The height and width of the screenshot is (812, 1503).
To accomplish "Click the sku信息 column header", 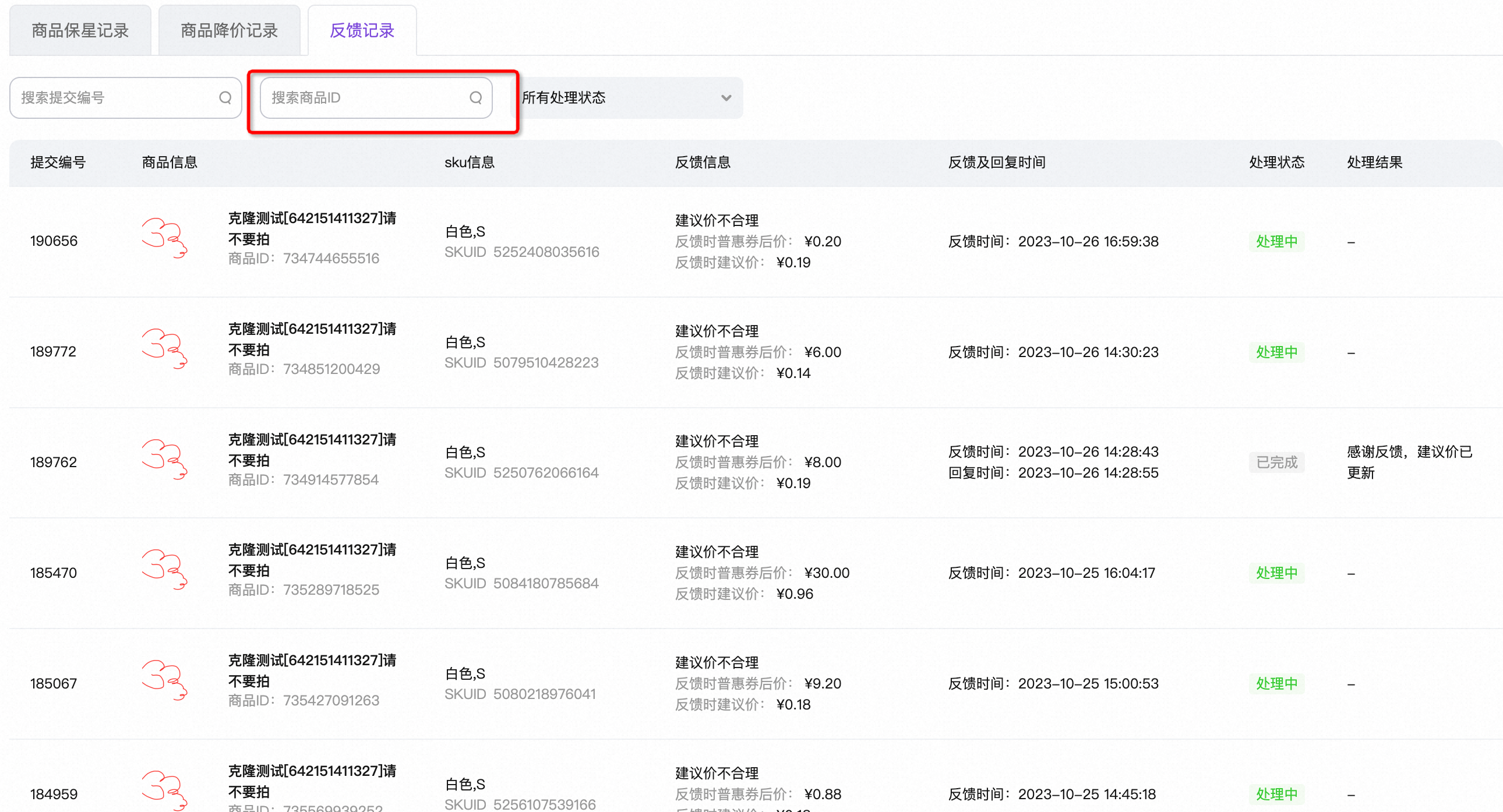I will coord(470,162).
